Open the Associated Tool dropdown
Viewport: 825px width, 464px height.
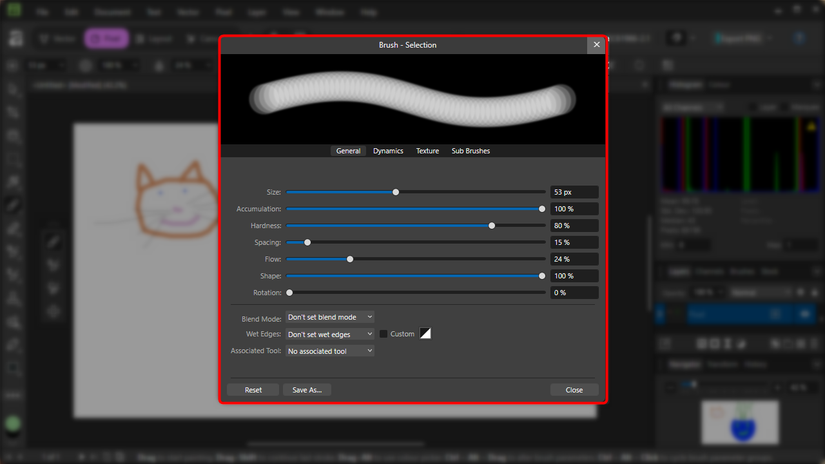(x=330, y=351)
